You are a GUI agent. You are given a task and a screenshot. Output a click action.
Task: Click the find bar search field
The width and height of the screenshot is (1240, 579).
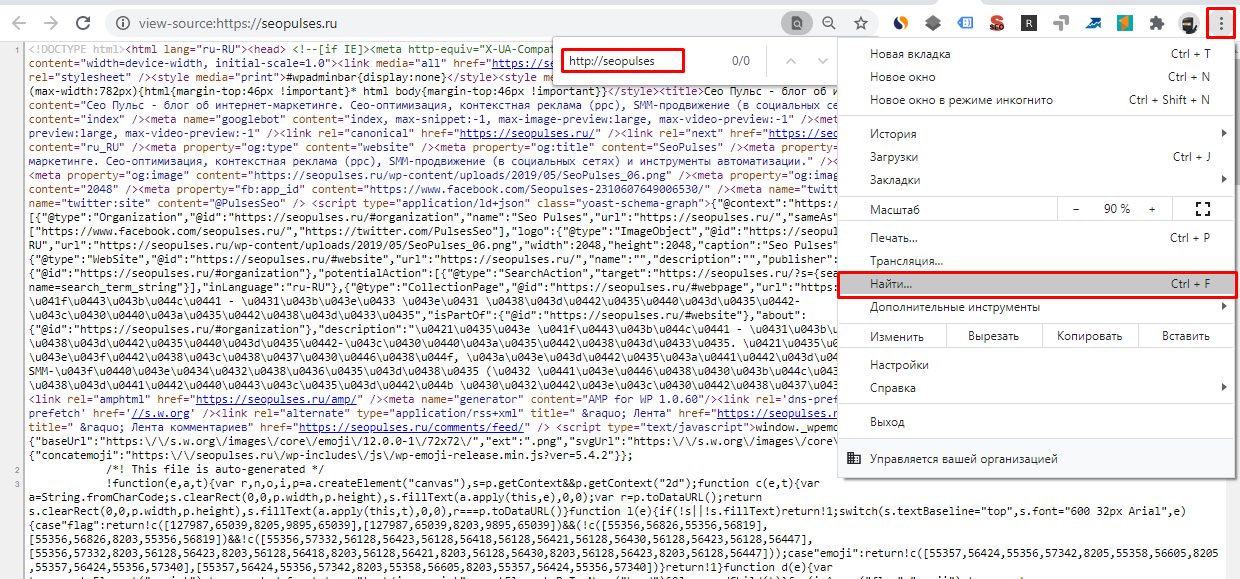click(x=622, y=61)
